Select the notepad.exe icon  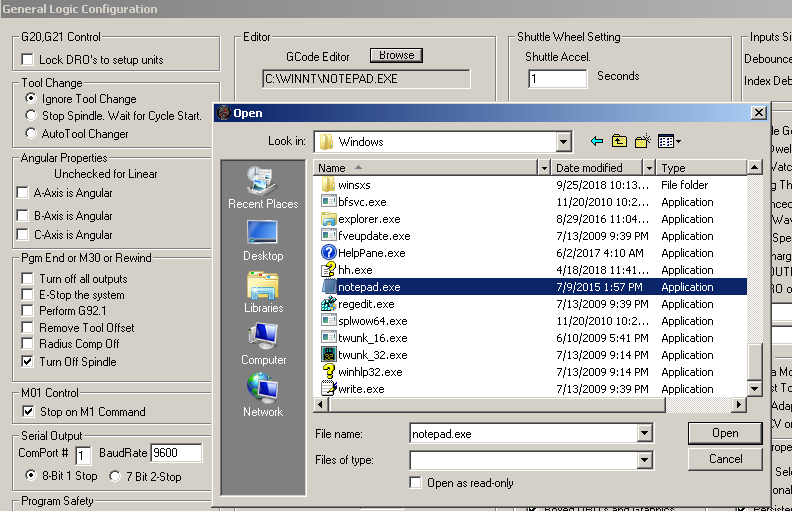[329, 287]
